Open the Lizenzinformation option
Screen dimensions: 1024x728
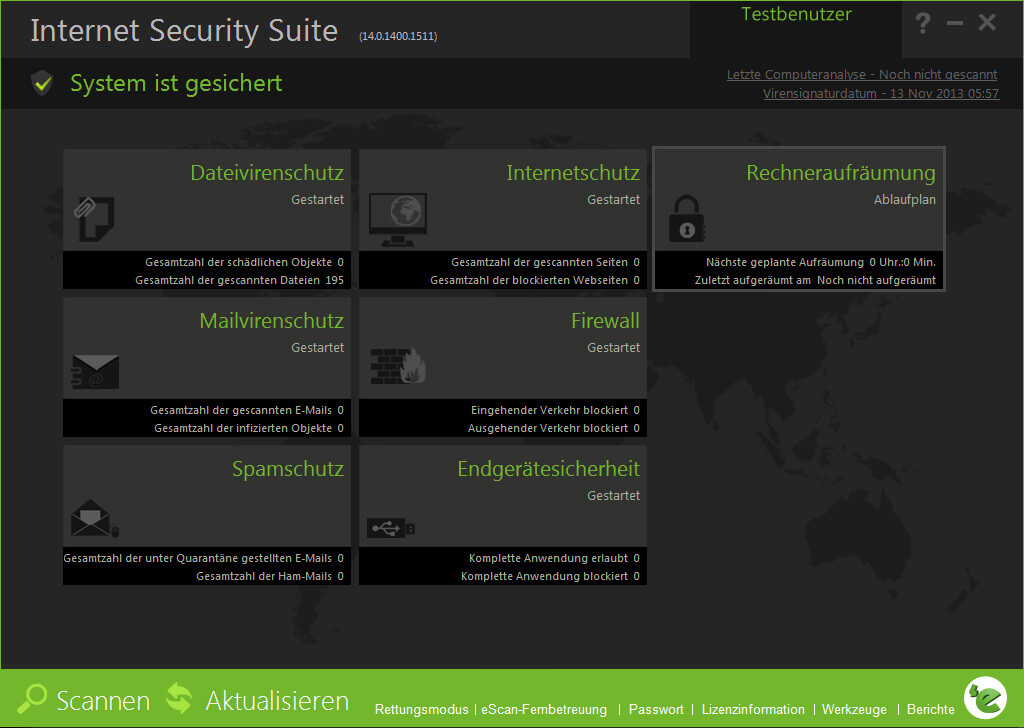click(x=753, y=710)
